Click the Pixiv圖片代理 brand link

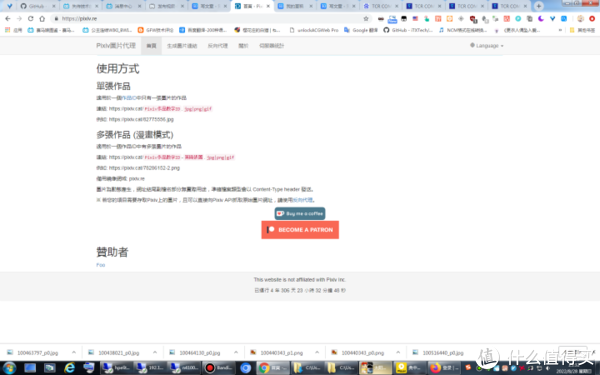[116, 46]
